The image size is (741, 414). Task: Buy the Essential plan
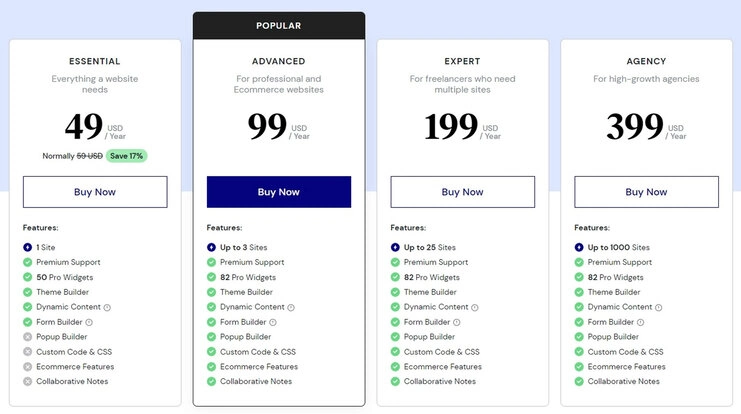[x=95, y=192]
